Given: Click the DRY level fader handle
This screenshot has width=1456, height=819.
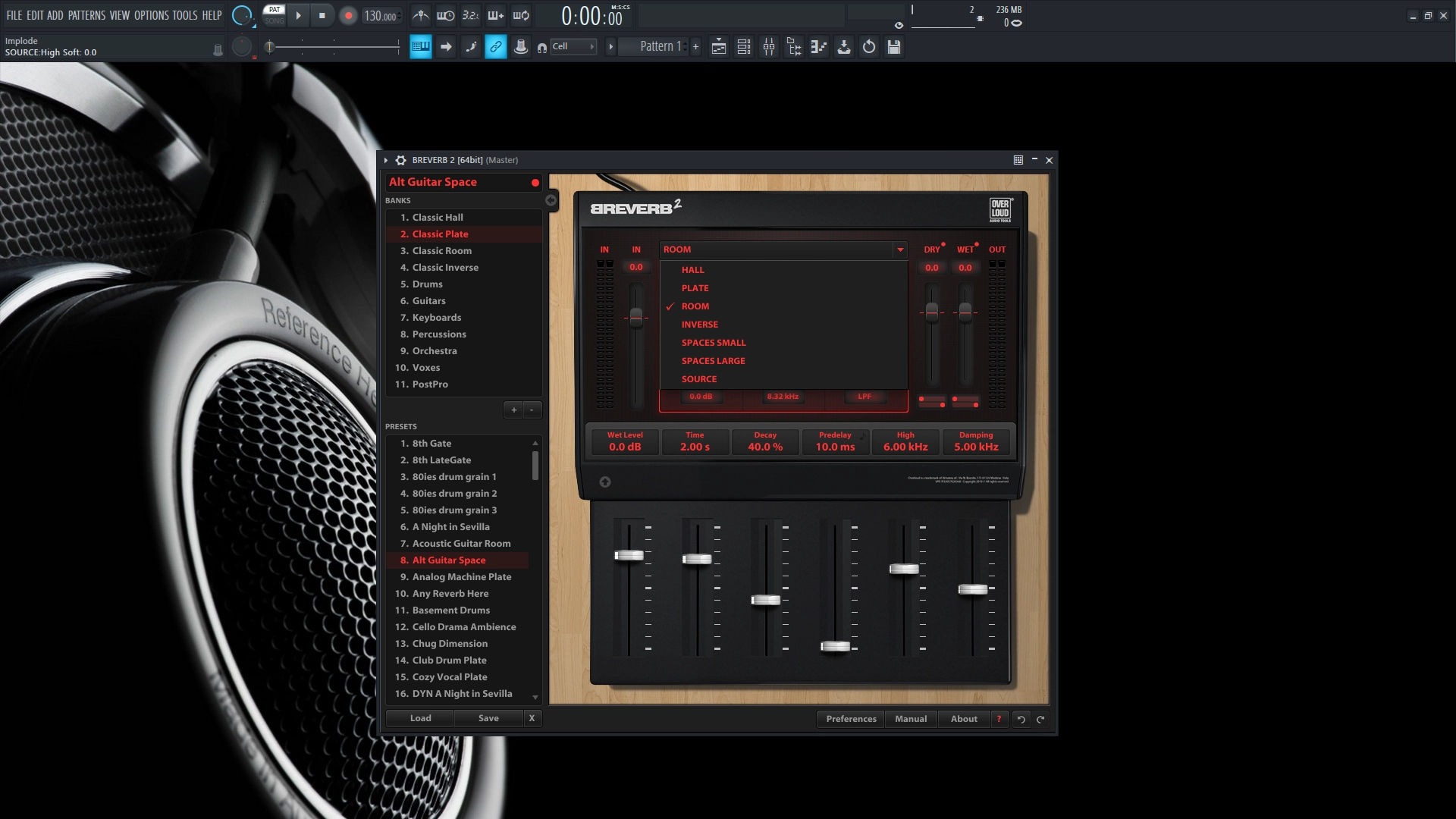Looking at the screenshot, I should pyautogui.click(x=932, y=312).
